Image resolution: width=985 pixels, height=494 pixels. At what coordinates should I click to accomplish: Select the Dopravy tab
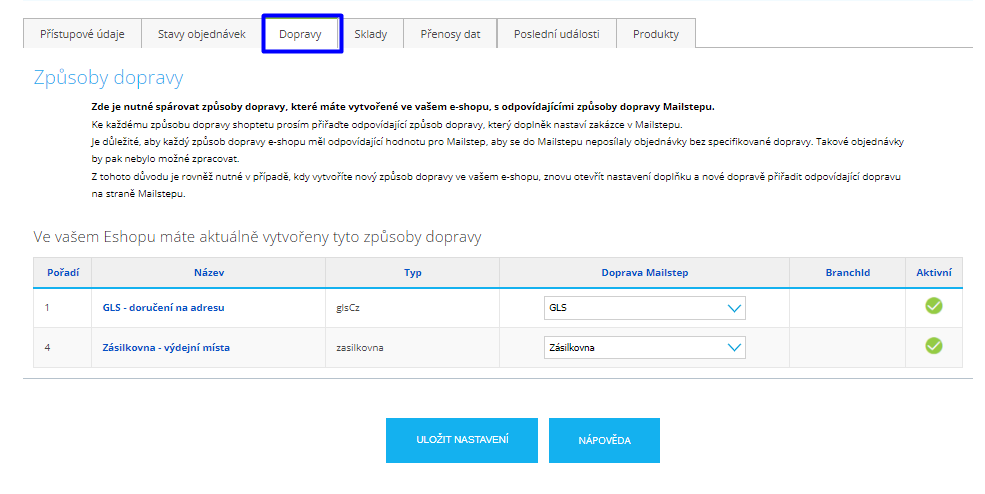pos(301,34)
